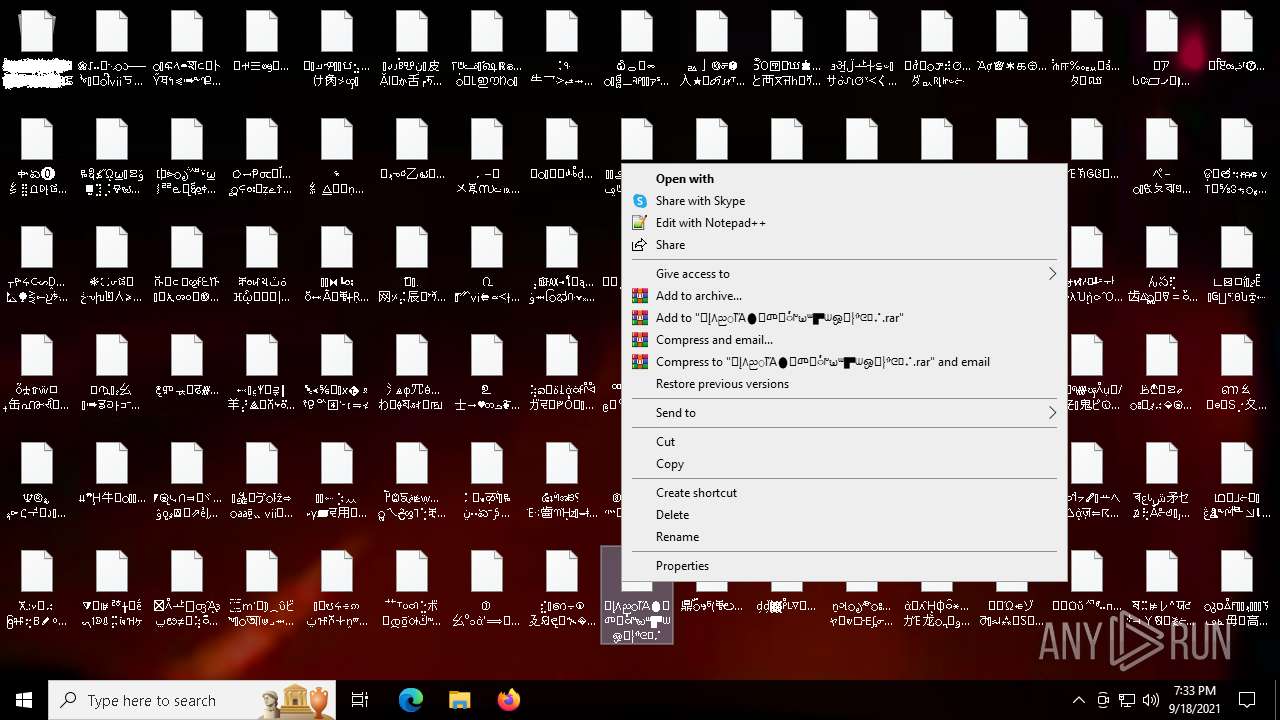Viewport: 1280px width, 720px height.
Task: Open Task View on the taskbar
Action: 360,700
